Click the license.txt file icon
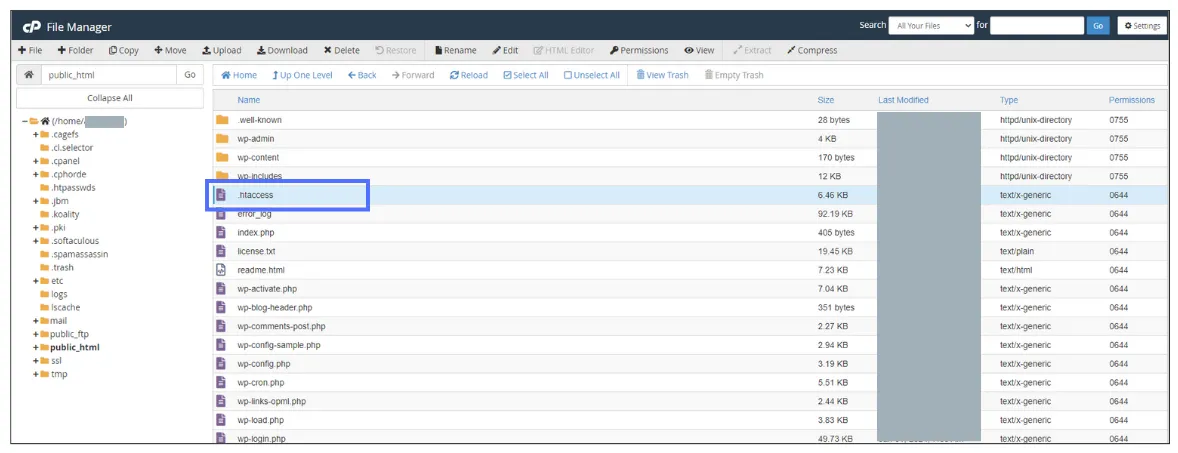 [221, 252]
